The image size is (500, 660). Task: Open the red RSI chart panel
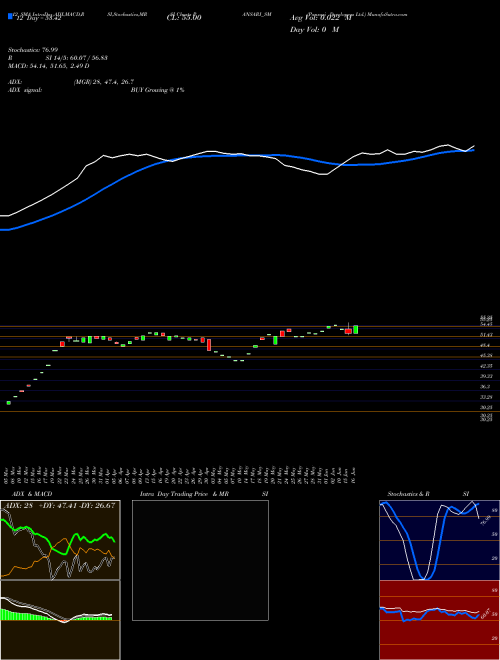click(x=439, y=620)
